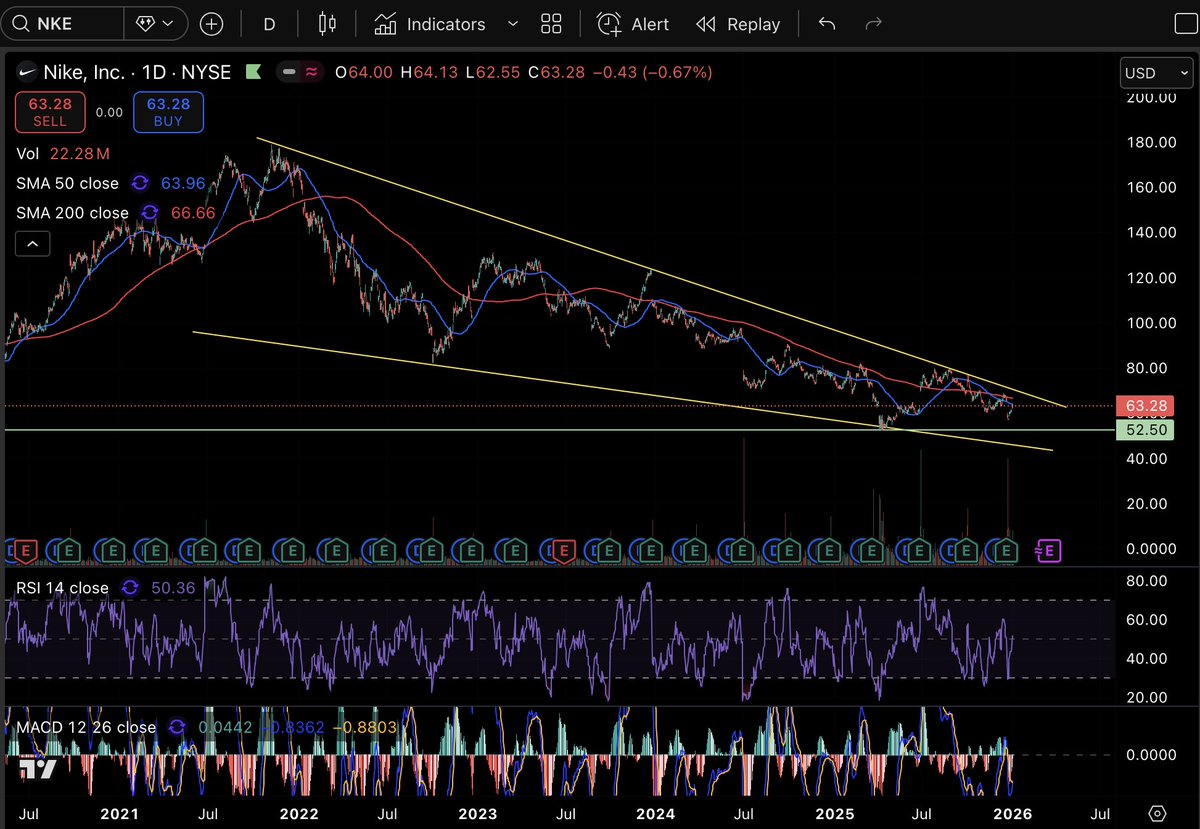
Task: Click the refresh icon beside SMA 200
Action: coord(150,212)
